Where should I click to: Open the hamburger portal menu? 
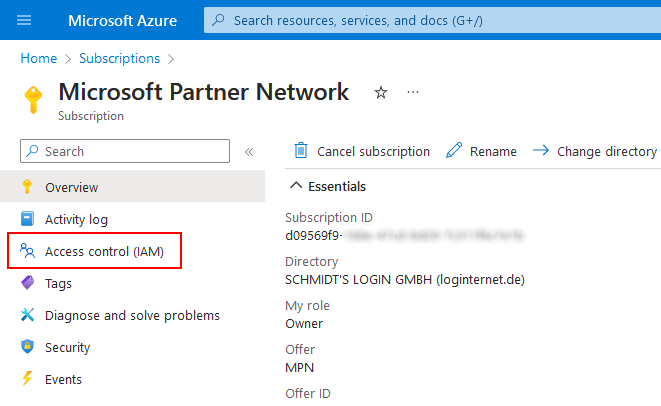(x=24, y=20)
